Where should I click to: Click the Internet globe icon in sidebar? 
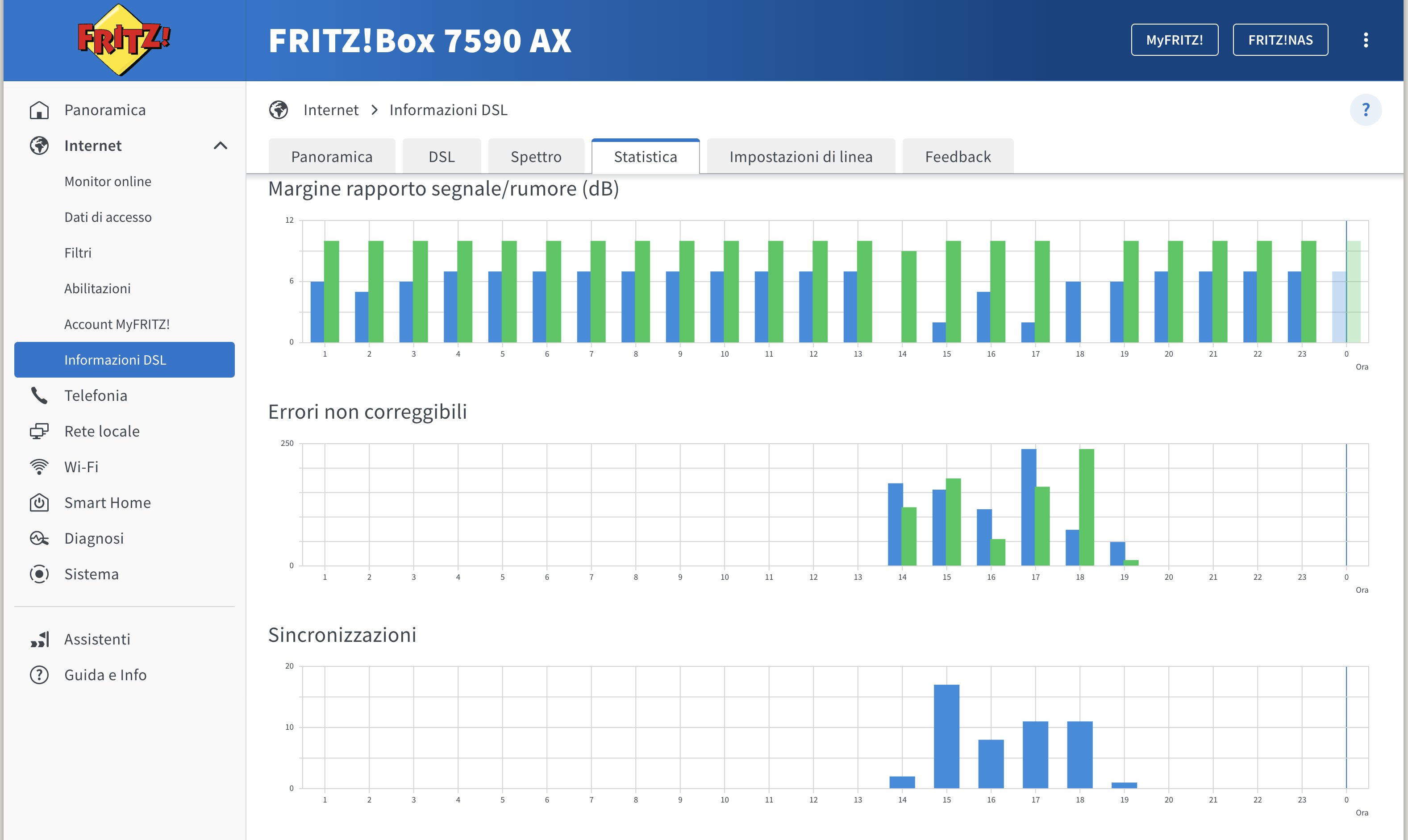[39, 146]
